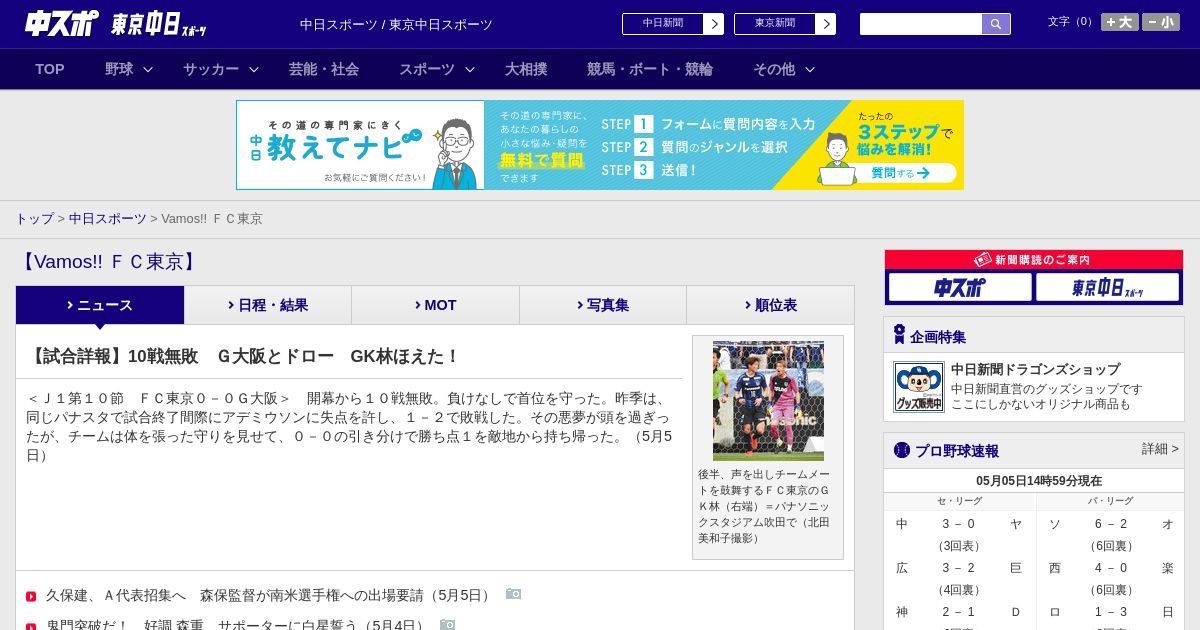This screenshot has height=630, width=1200.
Task: Click 中スポ subscription button in sidebar
Action: [x=960, y=287]
